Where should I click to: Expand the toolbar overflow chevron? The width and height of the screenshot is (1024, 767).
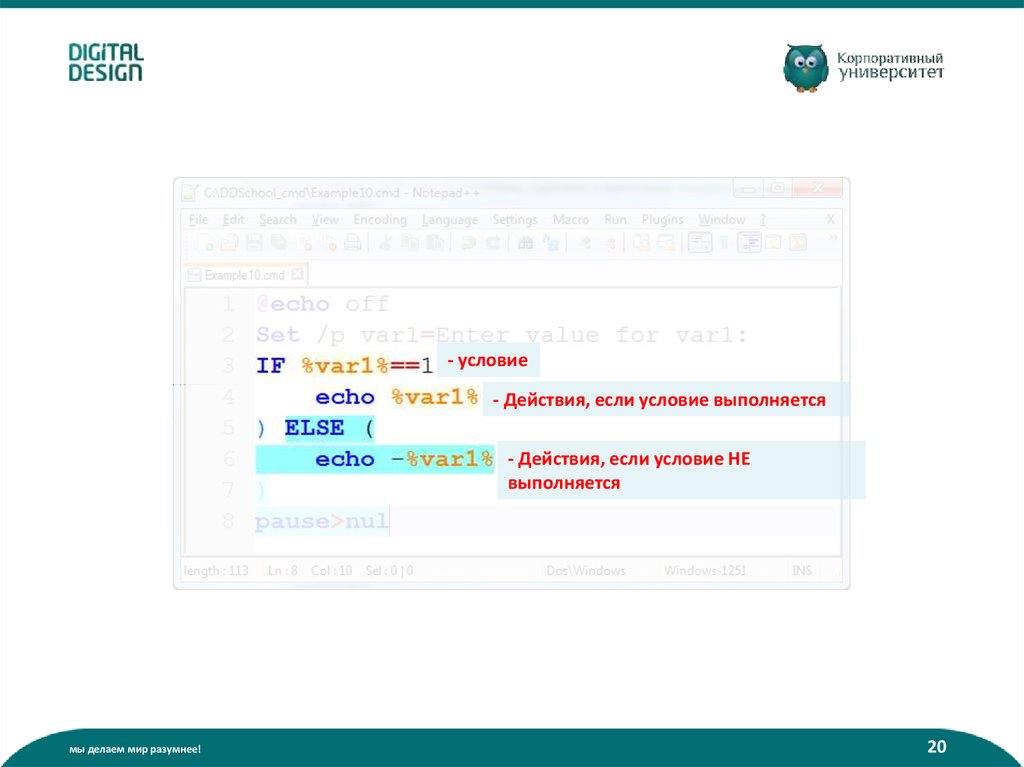tap(833, 238)
